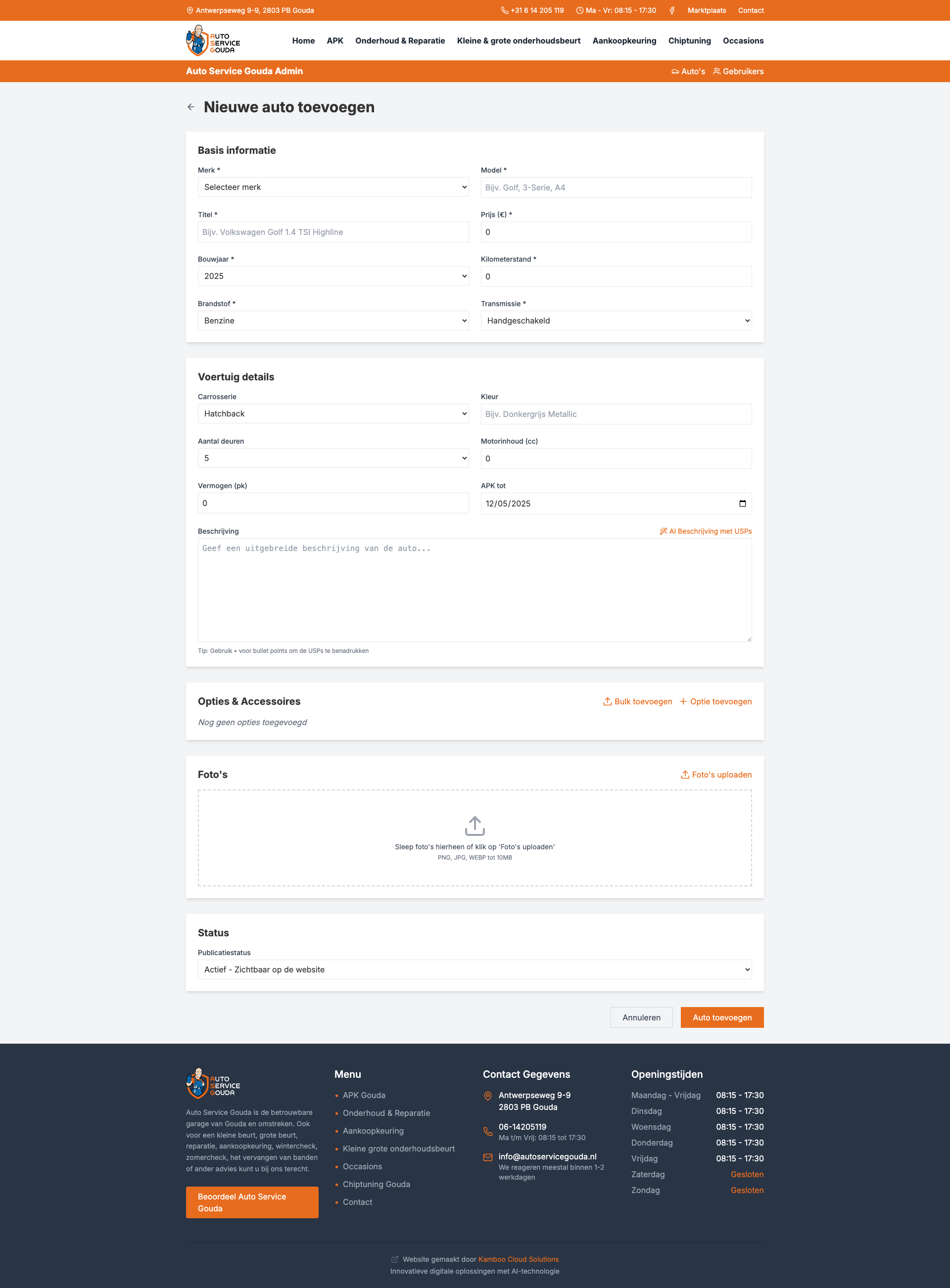Click 'Bulk toevoegen' upload icon

pyautogui.click(x=607, y=701)
